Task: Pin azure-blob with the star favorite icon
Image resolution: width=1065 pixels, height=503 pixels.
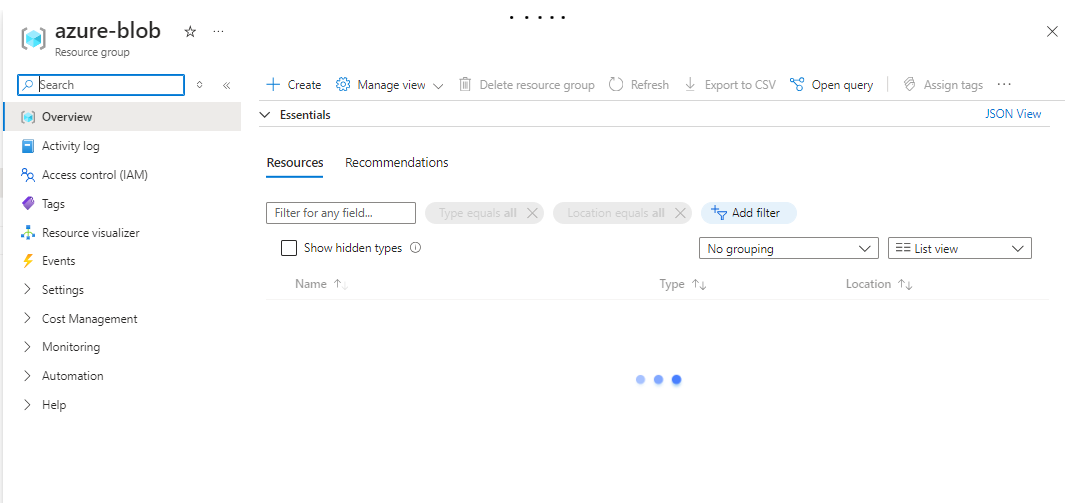Action: [190, 31]
